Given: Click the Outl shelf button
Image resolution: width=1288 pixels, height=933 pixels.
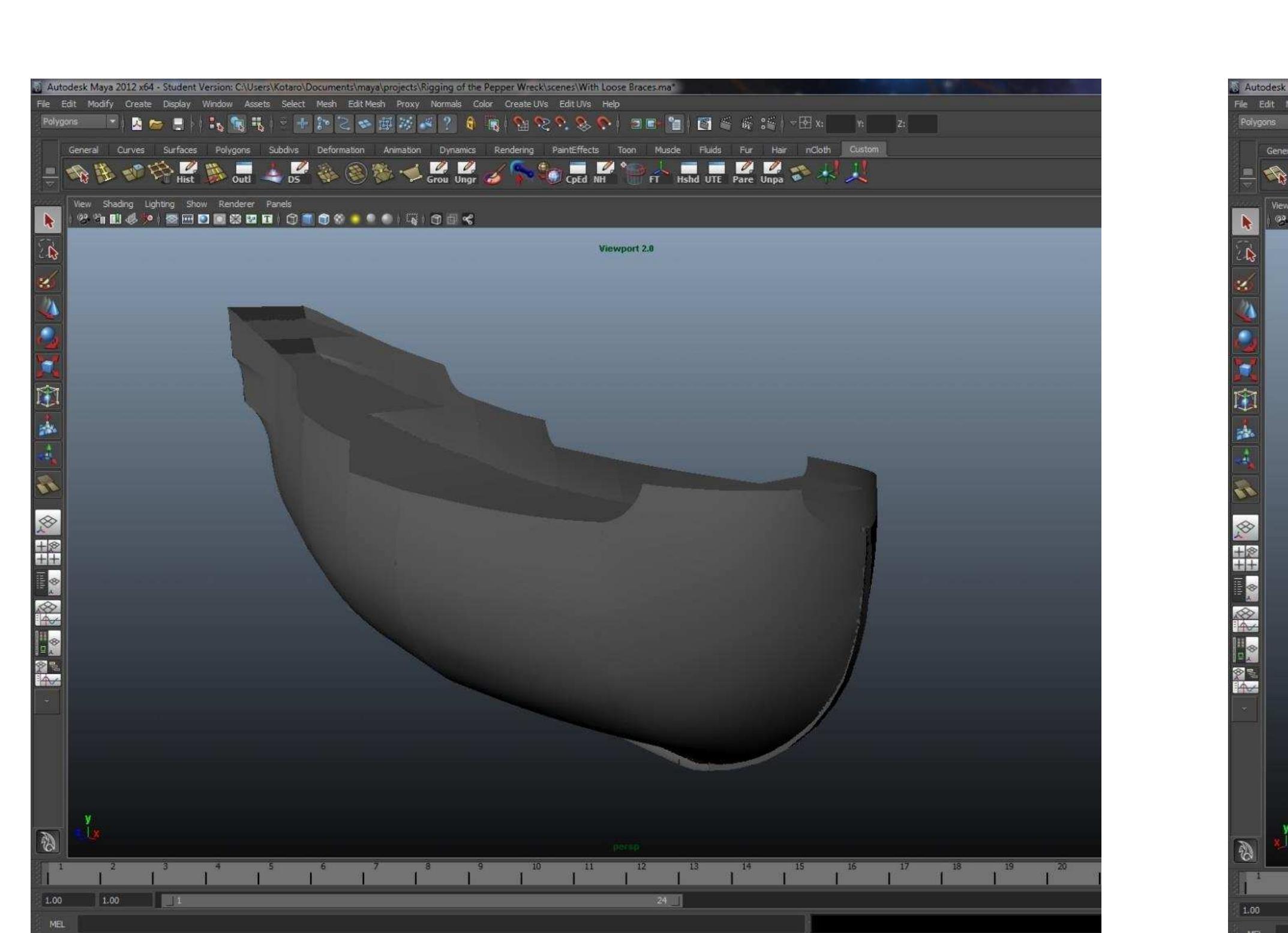Looking at the screenshot, I should [242, 173].
